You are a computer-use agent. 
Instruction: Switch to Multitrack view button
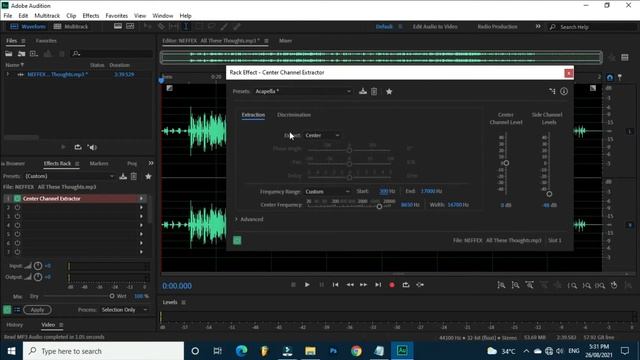coord(71,27)
